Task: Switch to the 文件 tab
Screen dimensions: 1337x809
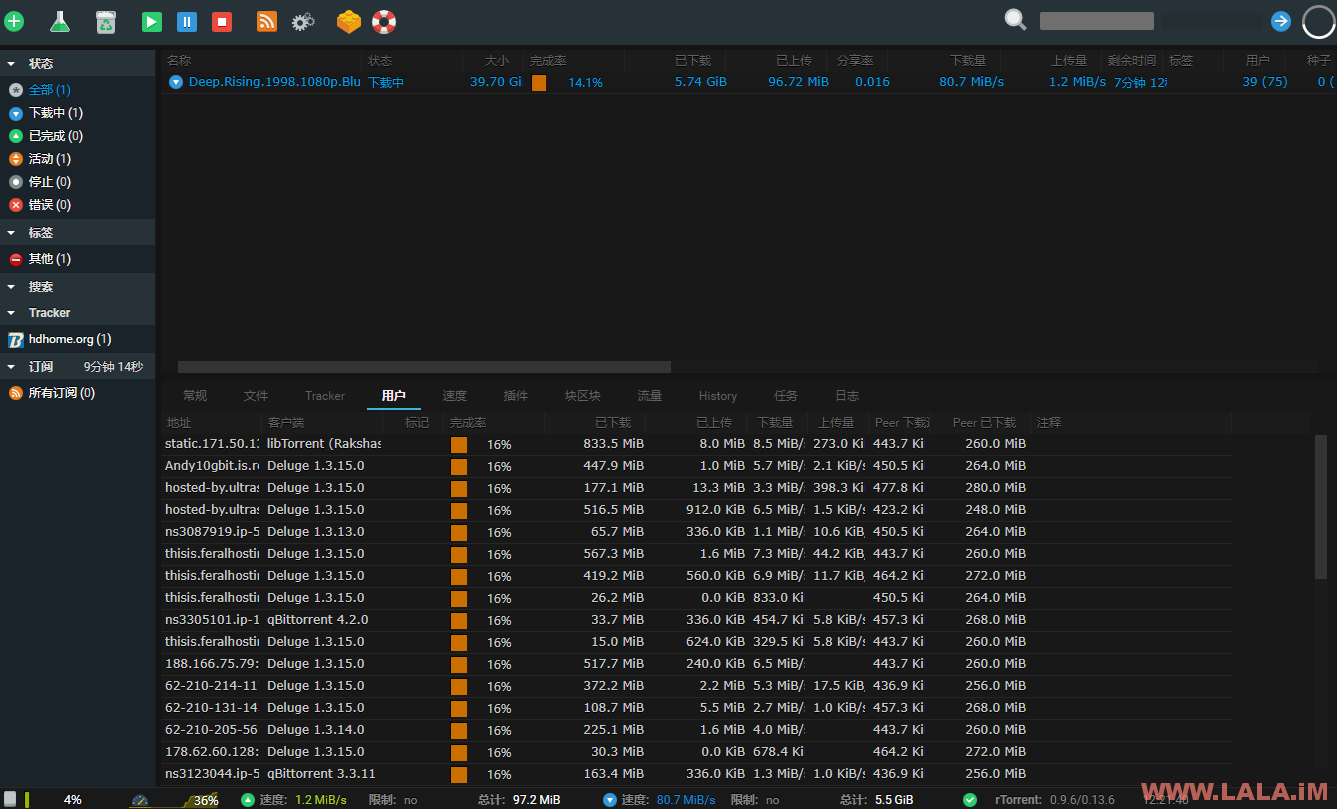Action: click(256, 396)
